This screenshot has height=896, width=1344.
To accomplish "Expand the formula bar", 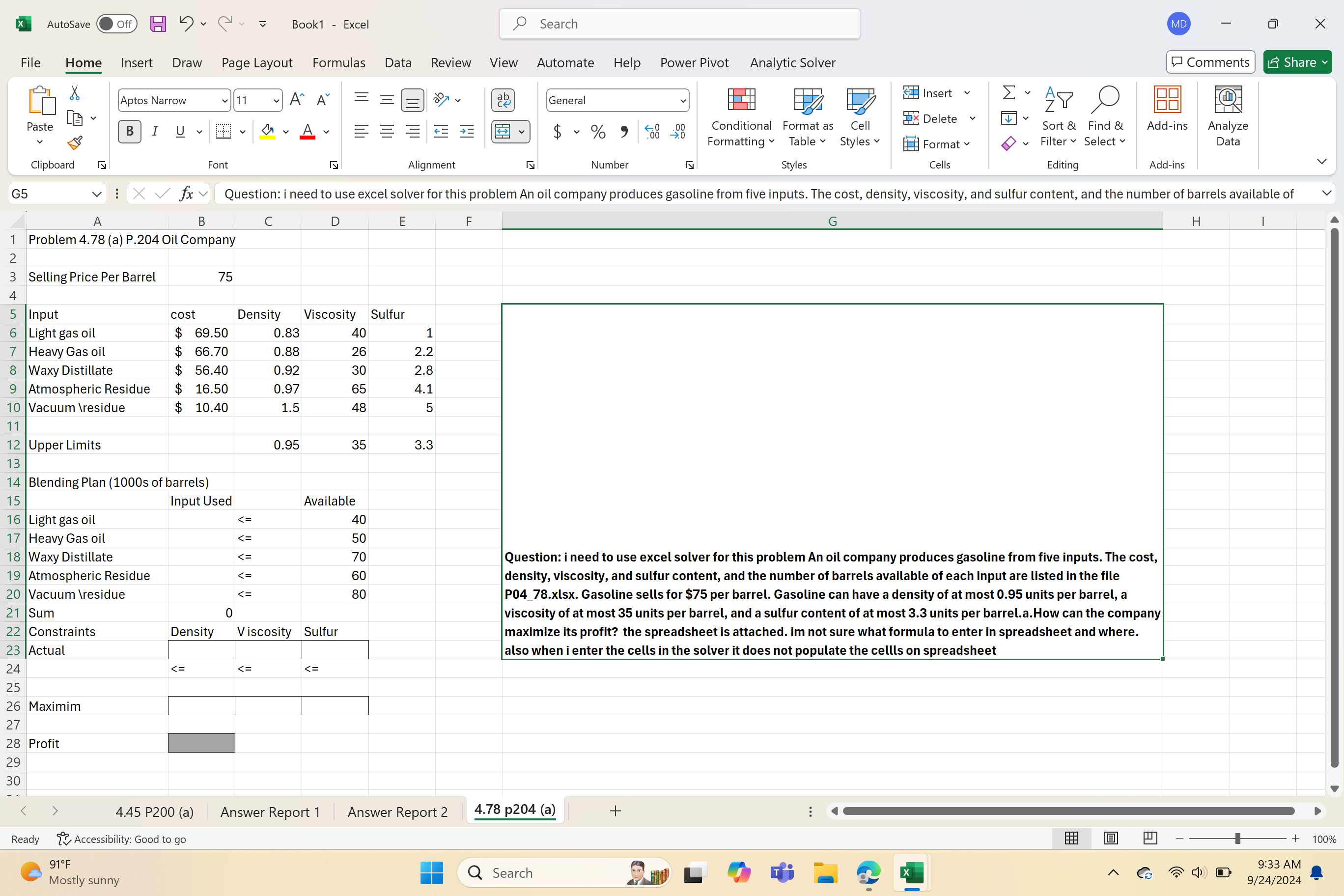I will [x=1327, y=193].
